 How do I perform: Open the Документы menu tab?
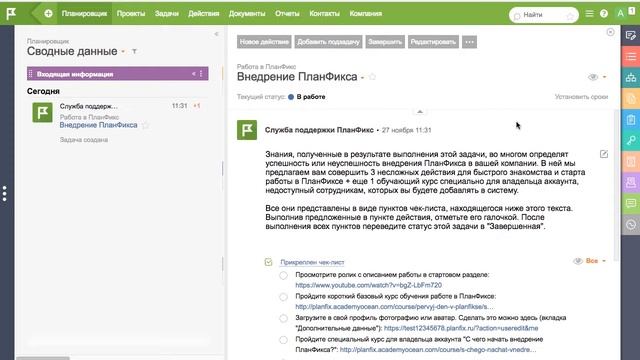click(247, 13)
